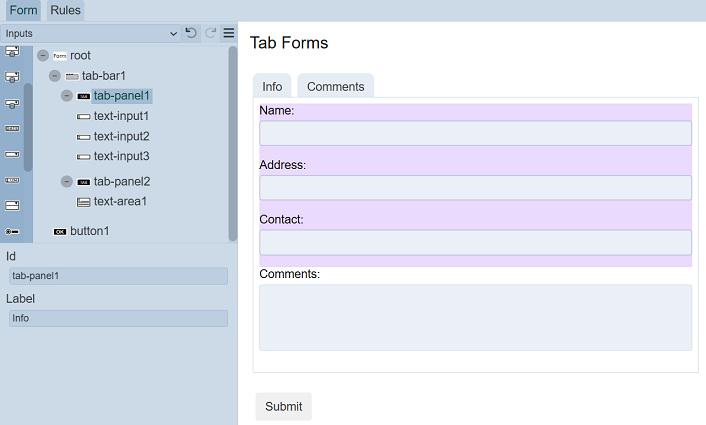Click the text-area1 node icon
Viewport: 706px width, 425px height.
(84, 202)
